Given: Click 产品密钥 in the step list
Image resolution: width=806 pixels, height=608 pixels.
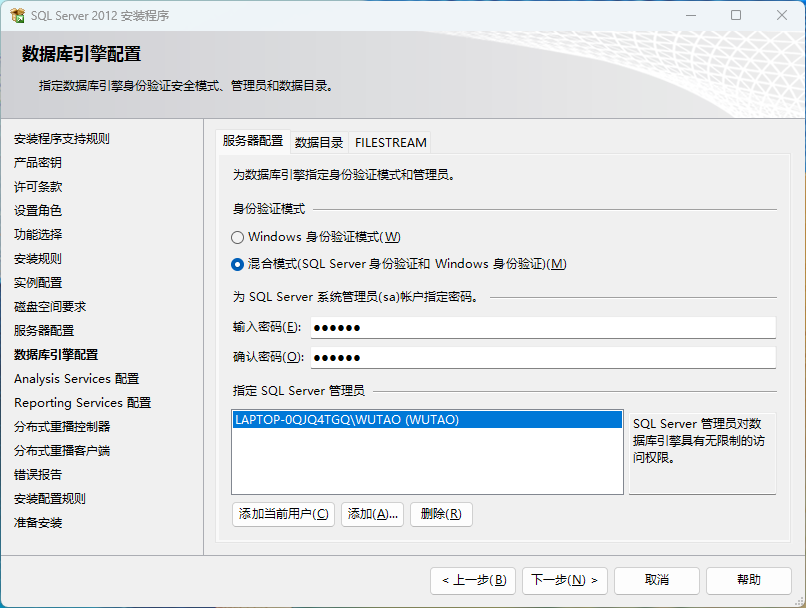Looking at the screenshot, I should 38,163.
